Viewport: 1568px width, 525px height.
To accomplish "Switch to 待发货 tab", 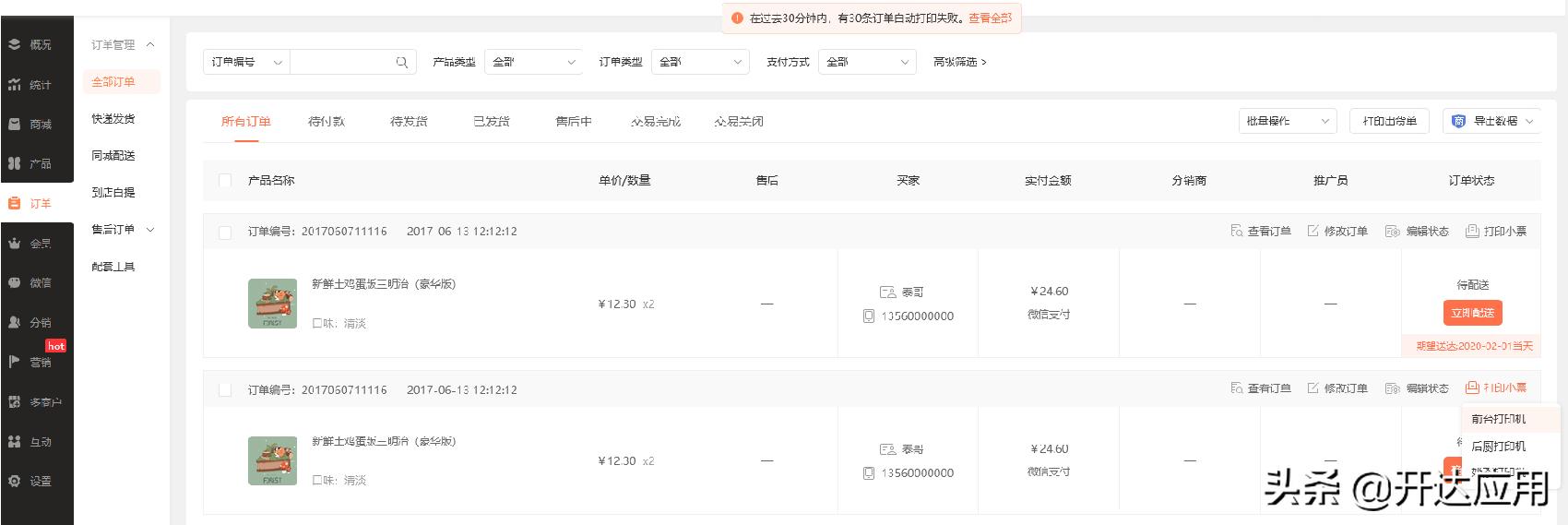I will click(x=409, y=121).
